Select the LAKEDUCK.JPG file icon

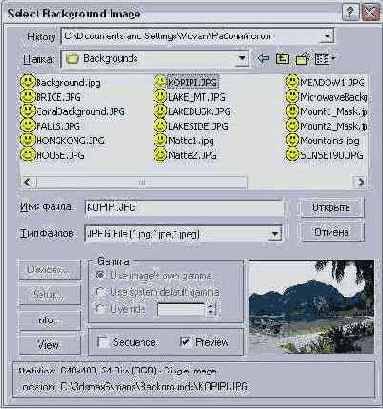tap(160, 111)
